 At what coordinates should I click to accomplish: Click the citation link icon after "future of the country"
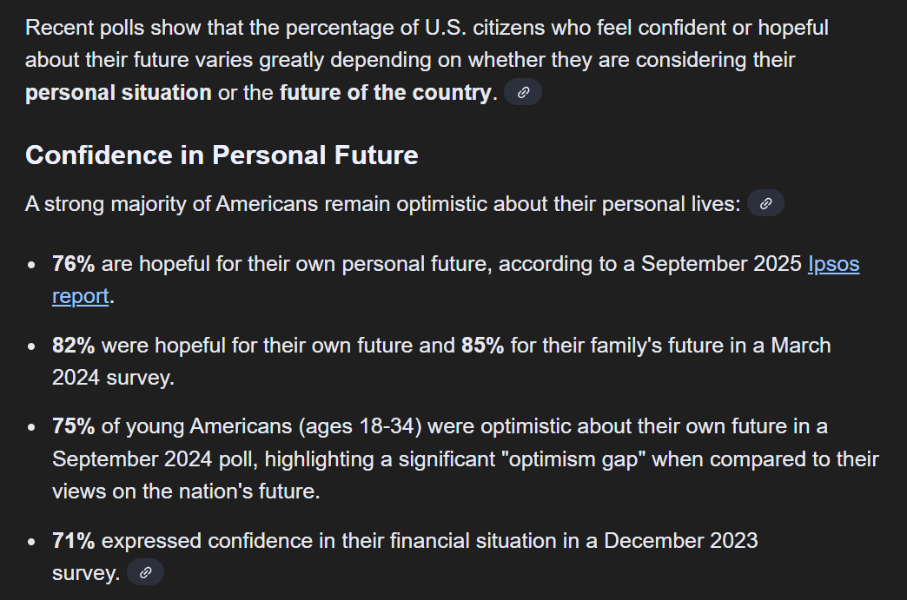(x=523, y=93)
